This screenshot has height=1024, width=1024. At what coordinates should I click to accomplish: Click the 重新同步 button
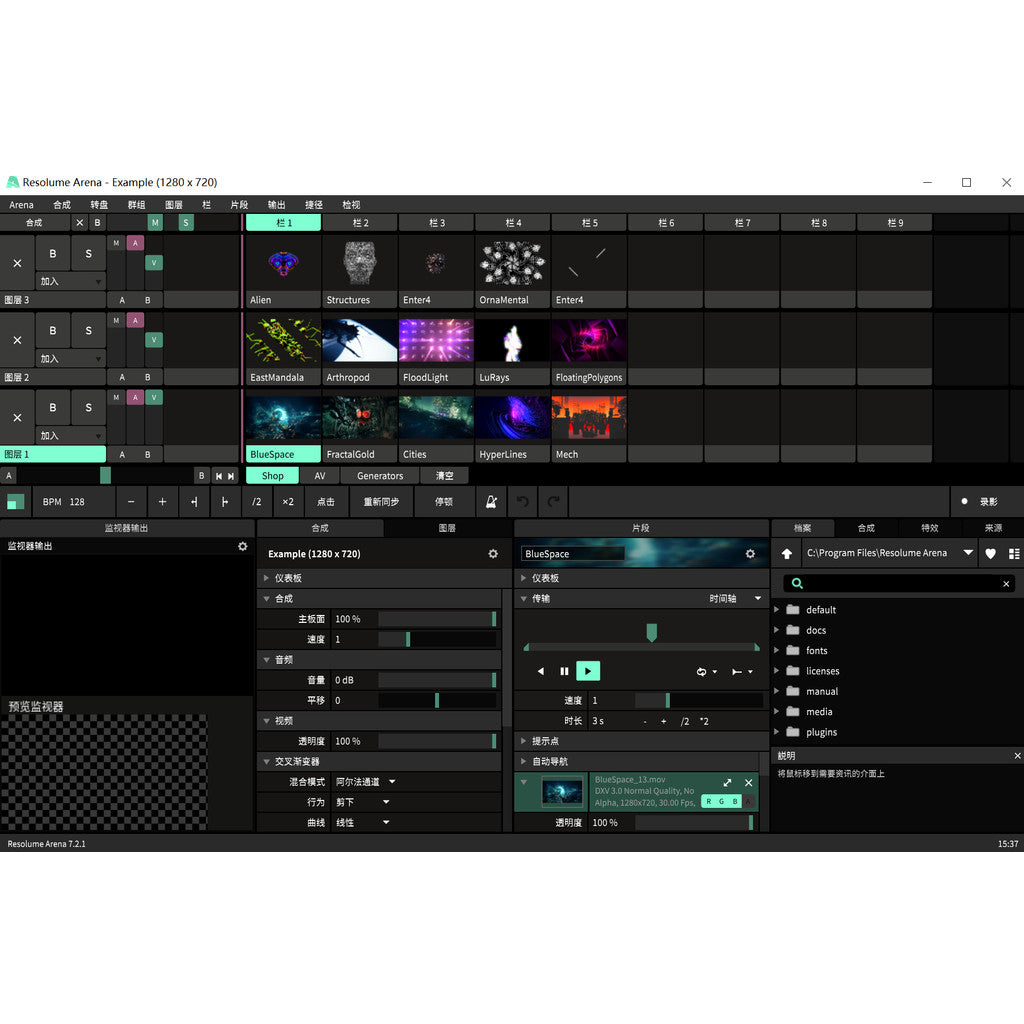tap(381, 502)
